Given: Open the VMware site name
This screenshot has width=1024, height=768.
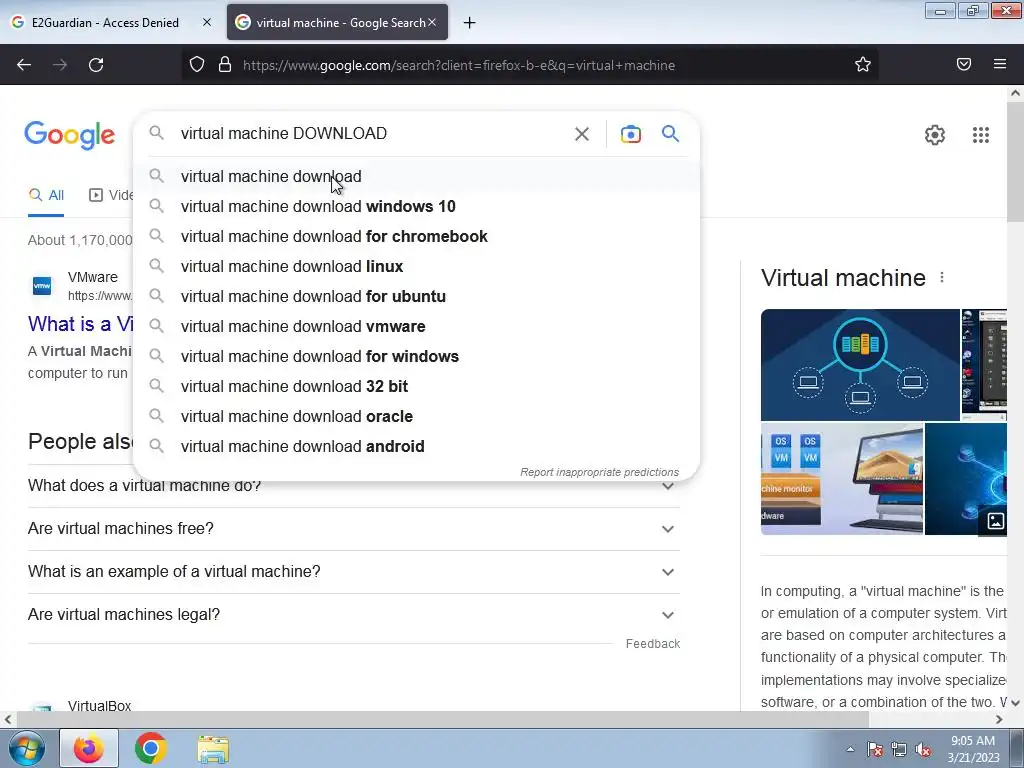Looking at the screenshot, I should [x=93, y=277].
